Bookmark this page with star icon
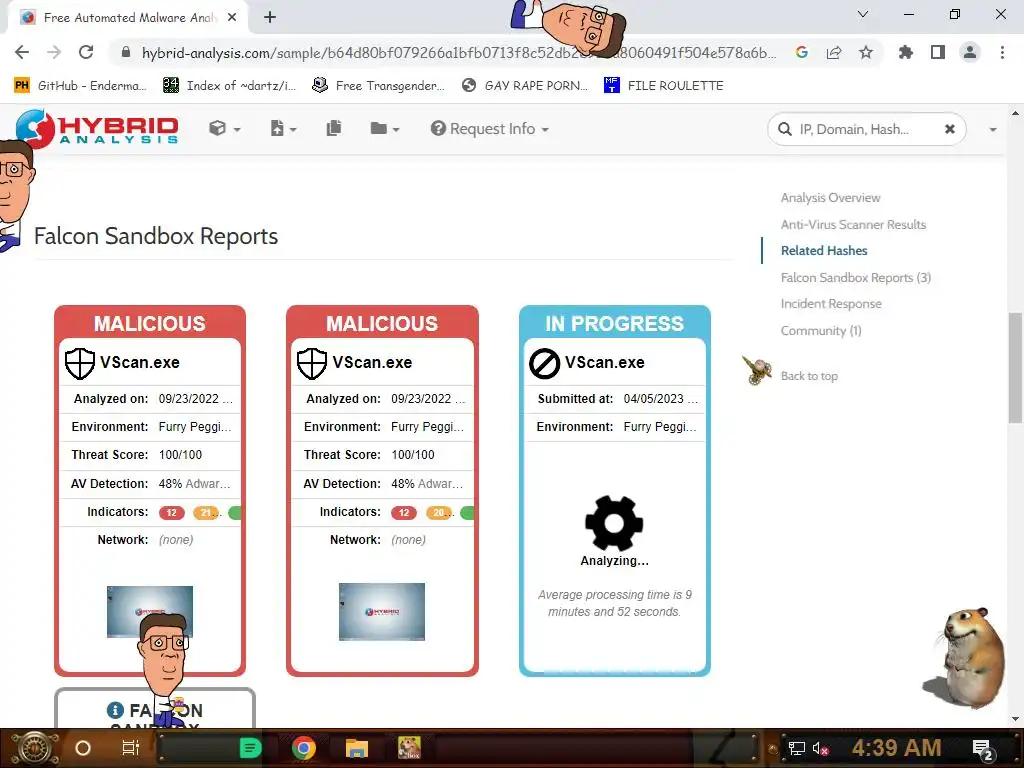 [866, 52]
